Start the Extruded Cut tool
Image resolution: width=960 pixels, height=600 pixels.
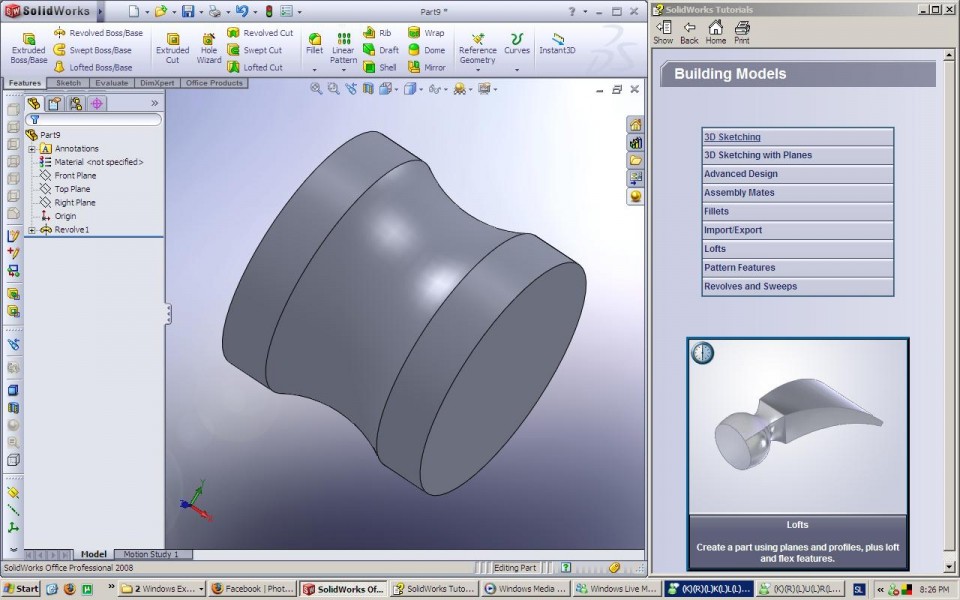coord(173,48)
